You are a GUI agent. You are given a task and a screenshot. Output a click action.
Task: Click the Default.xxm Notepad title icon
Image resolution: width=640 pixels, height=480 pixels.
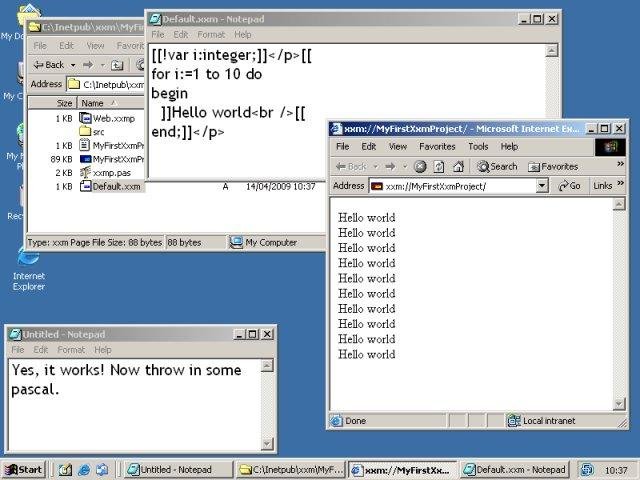(x=155, y=19)
